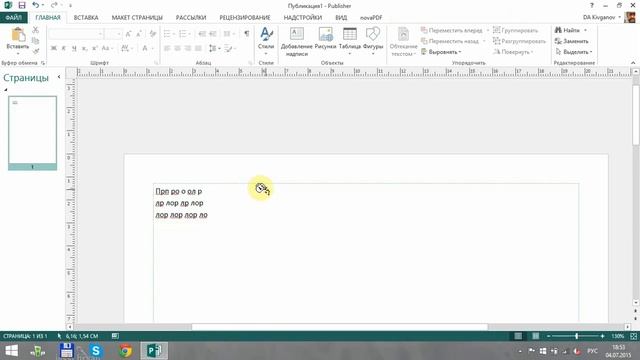
Task: Switch to the МАКЕТ СТРАНИЦЫ tab
Action: (x=137, y=18)
